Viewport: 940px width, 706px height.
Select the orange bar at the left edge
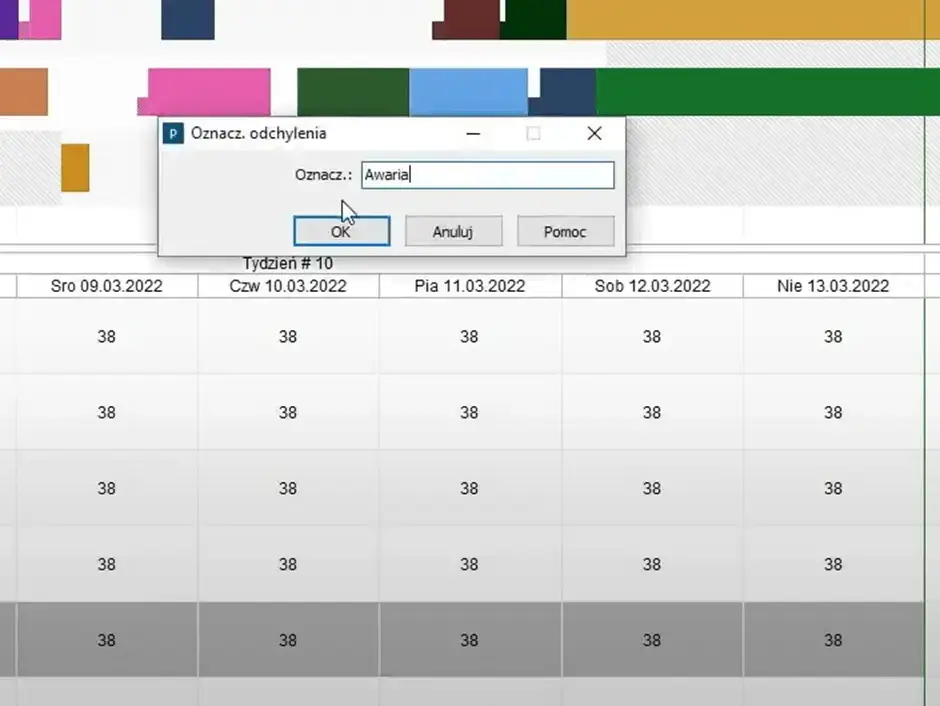pyautogui.click(x=23, y=92)
